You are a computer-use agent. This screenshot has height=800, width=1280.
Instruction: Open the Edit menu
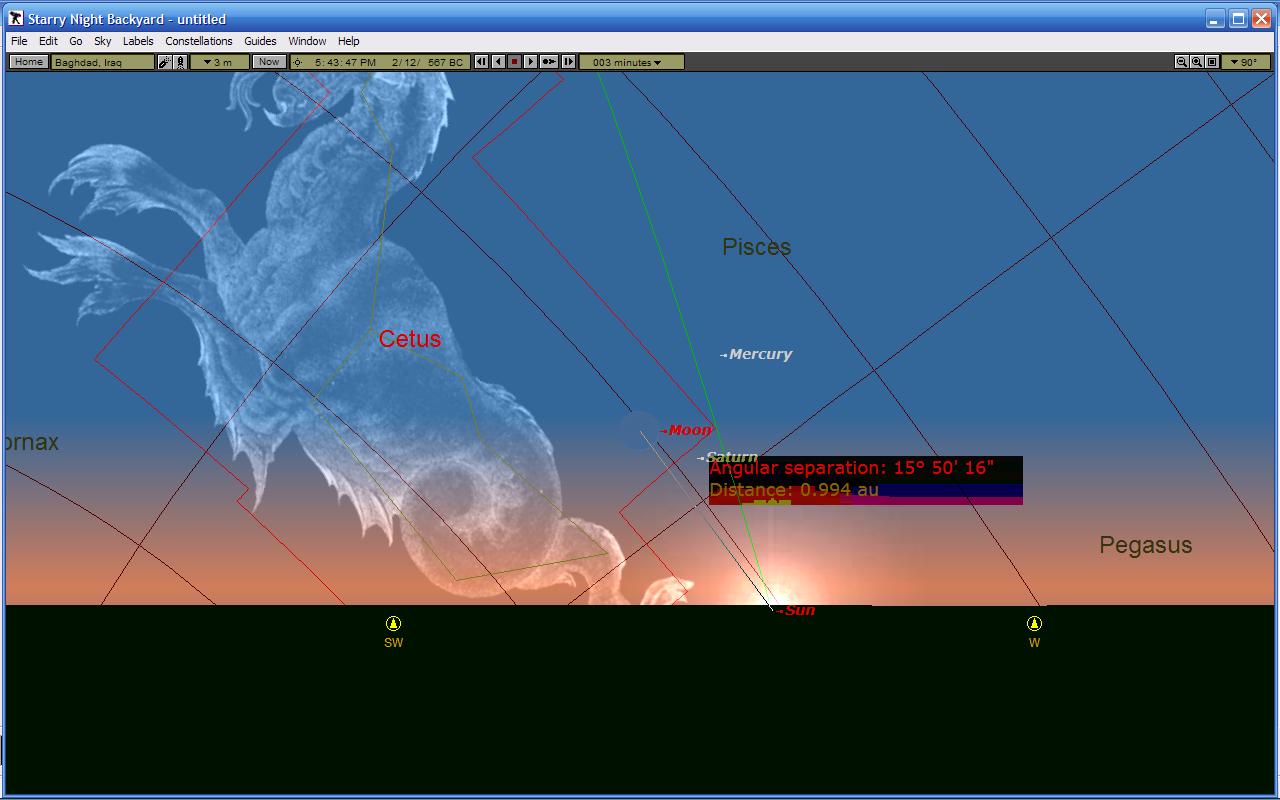[48, 41]
